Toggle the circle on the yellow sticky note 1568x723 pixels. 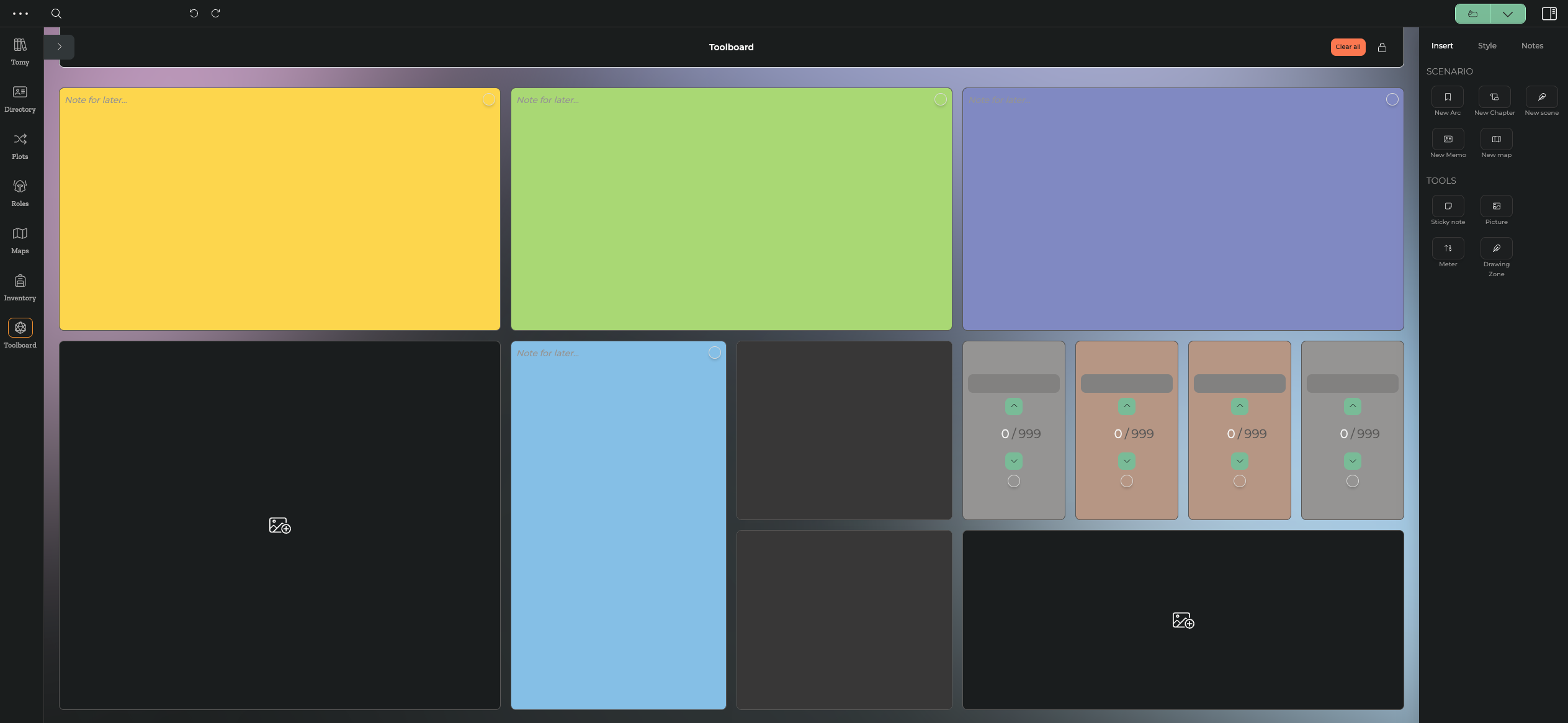pyautogui.click(x=489, y=100)
